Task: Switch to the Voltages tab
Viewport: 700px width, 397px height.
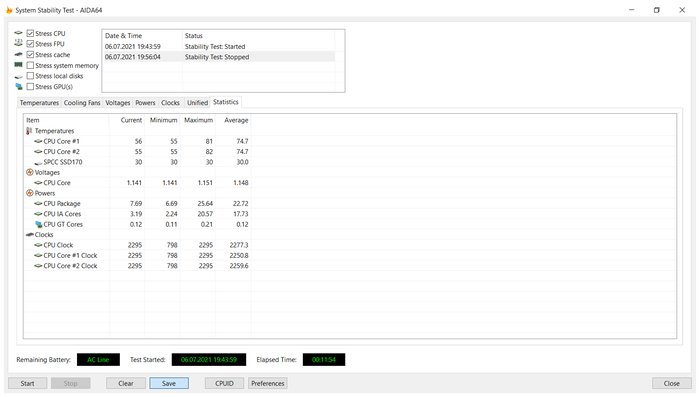Action: click(x=118, y=103)
